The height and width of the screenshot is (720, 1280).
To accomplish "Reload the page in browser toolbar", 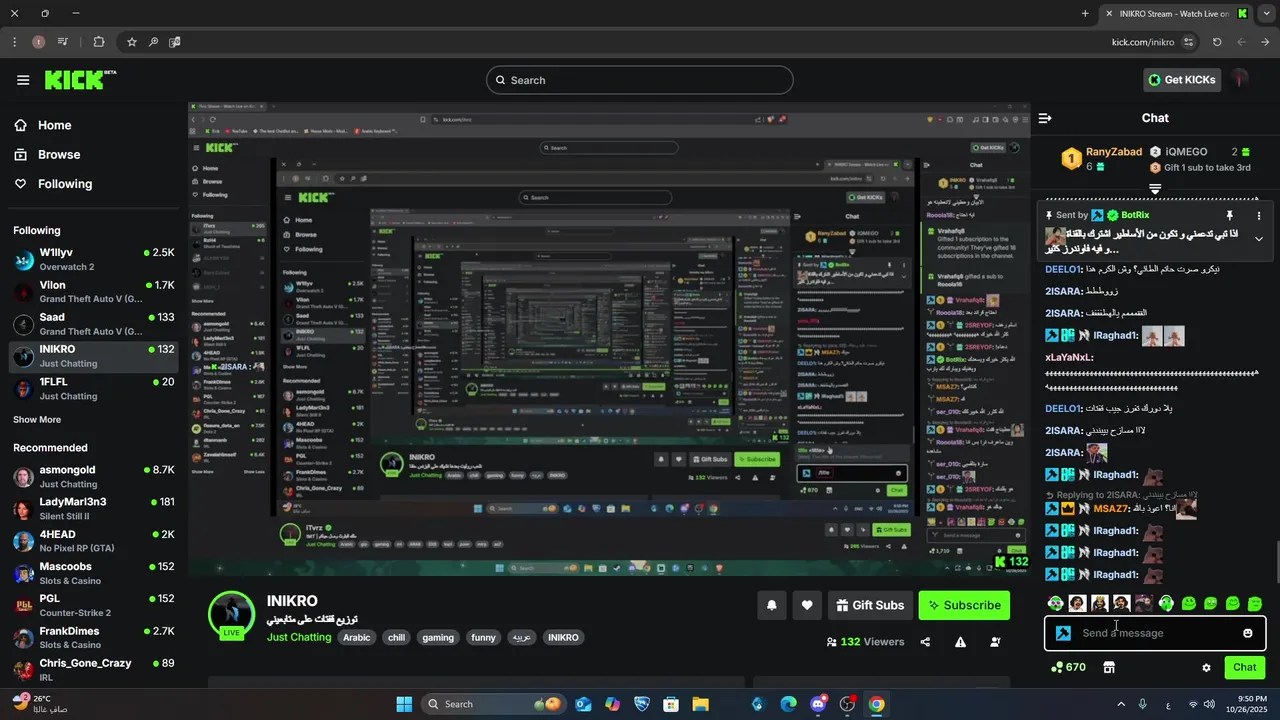I will coord(1217,42).
